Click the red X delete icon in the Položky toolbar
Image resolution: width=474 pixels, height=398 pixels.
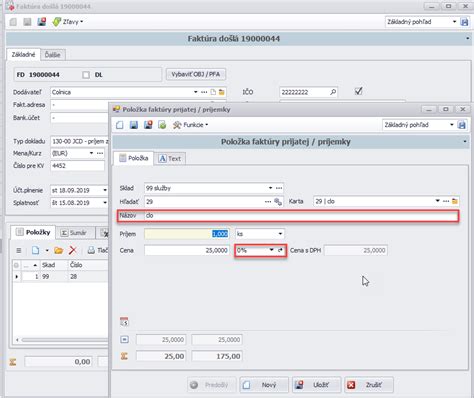tap(73, 250)
